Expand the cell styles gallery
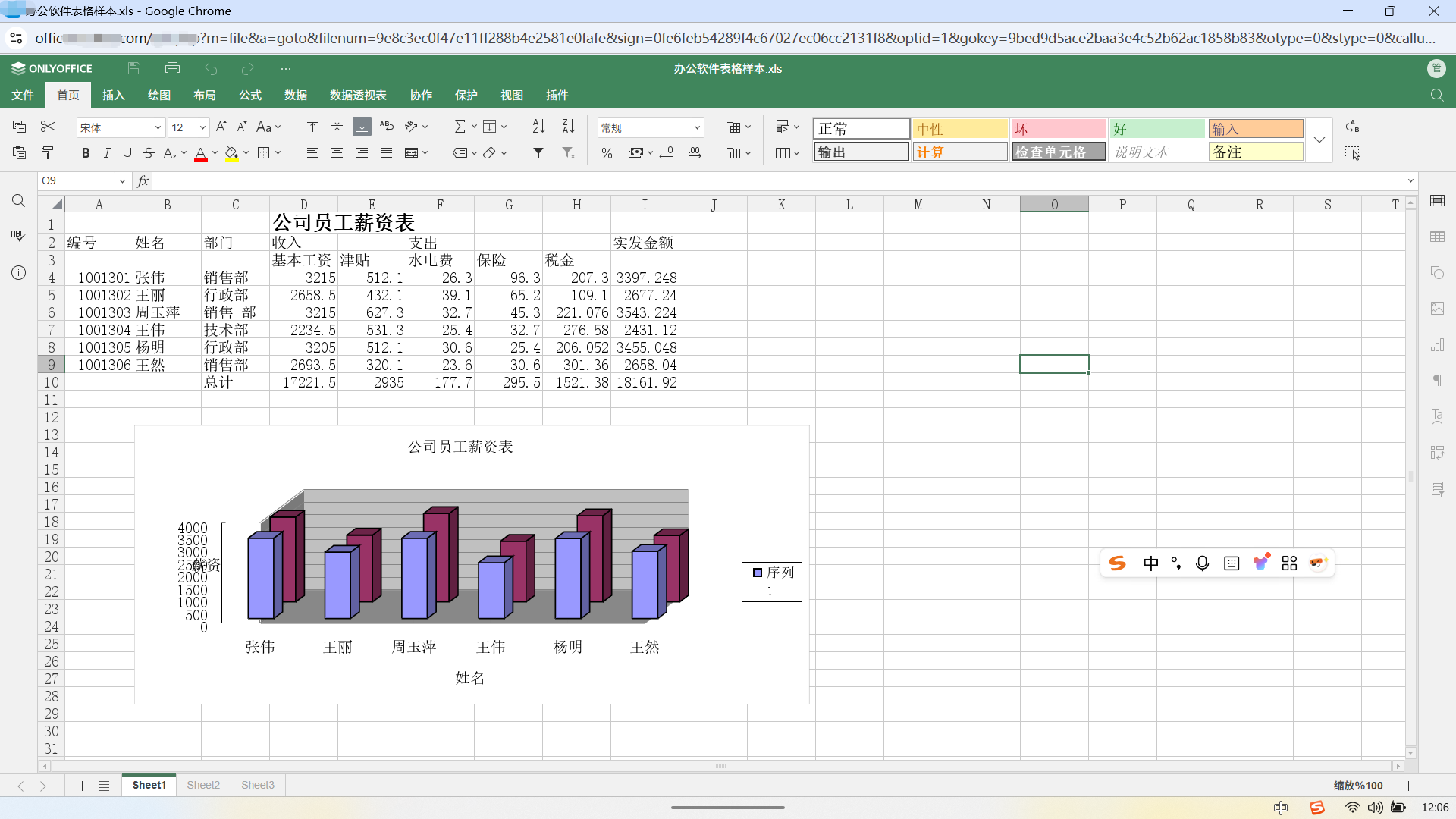 coord(1319,140)
